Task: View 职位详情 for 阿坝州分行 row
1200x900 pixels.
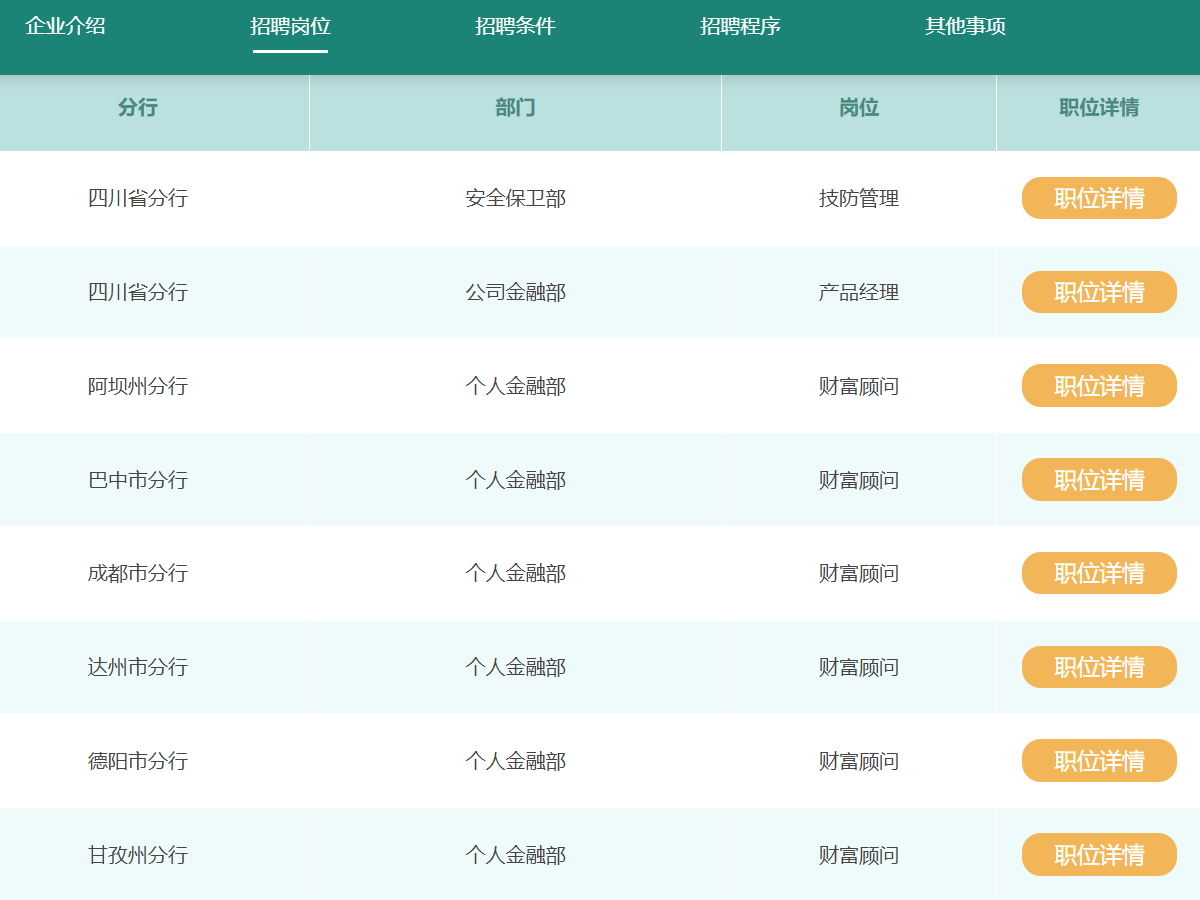Action: coord(1099,386)
